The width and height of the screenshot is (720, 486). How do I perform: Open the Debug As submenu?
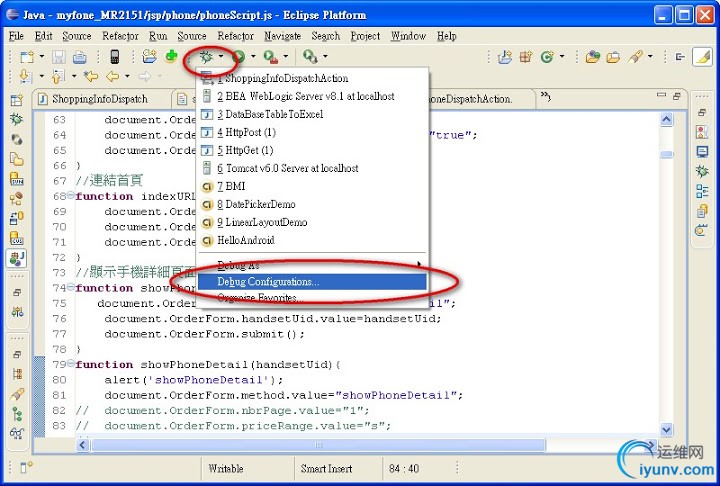312,265
